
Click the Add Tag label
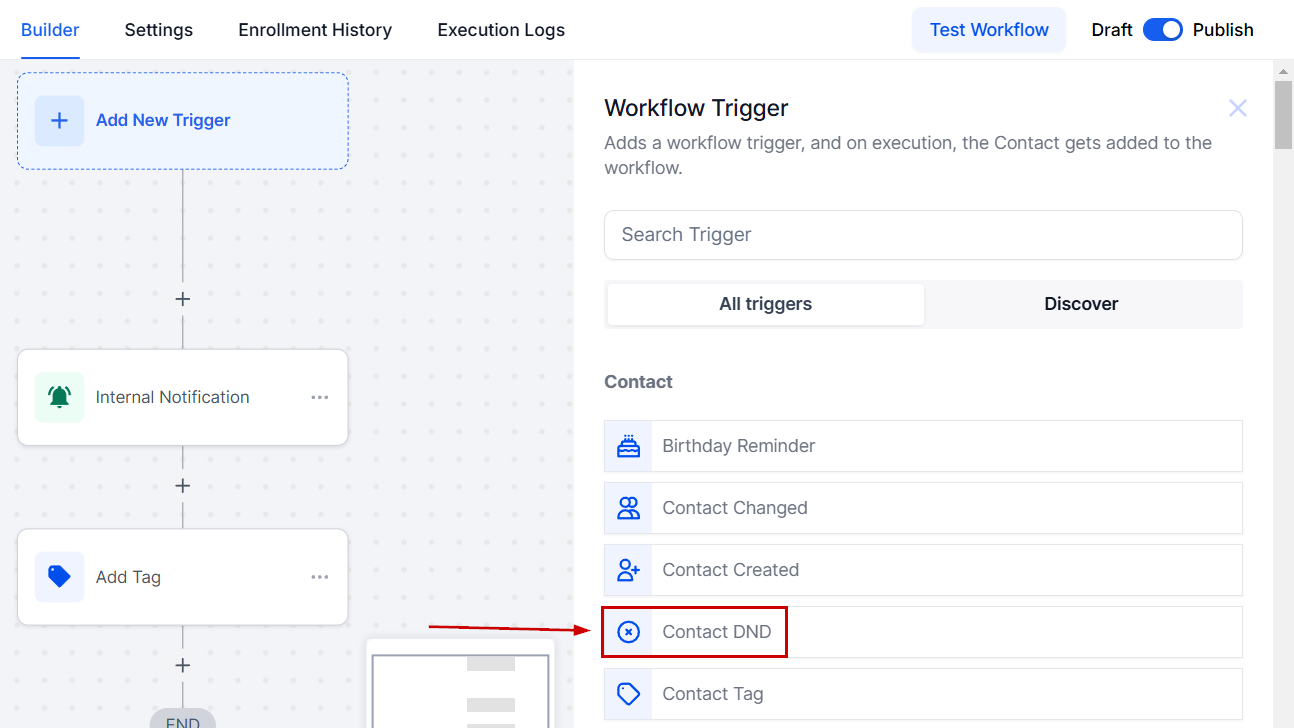pyautogui.click(x=128, y=577)
